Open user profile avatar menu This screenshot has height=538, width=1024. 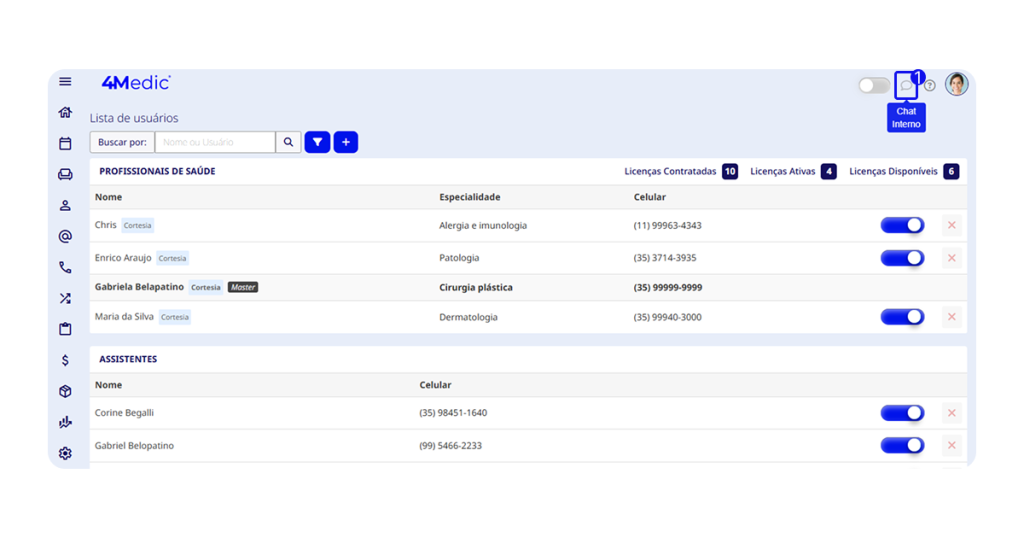pos(957,84)
